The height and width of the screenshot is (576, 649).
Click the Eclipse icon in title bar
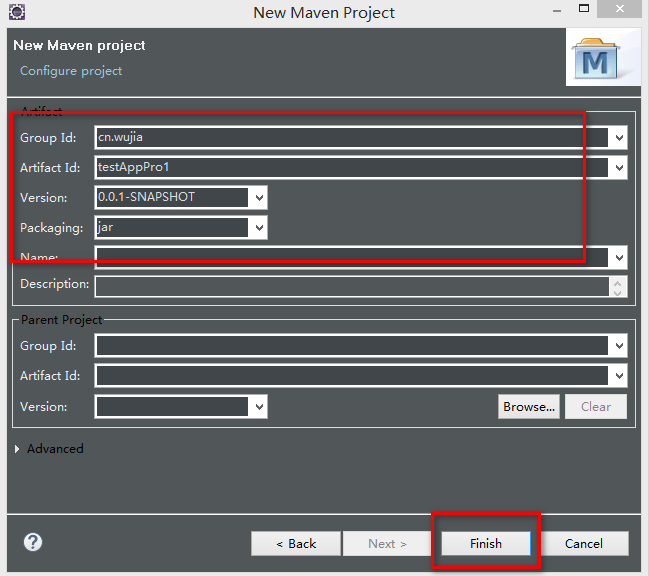click(x=17, y=12)
